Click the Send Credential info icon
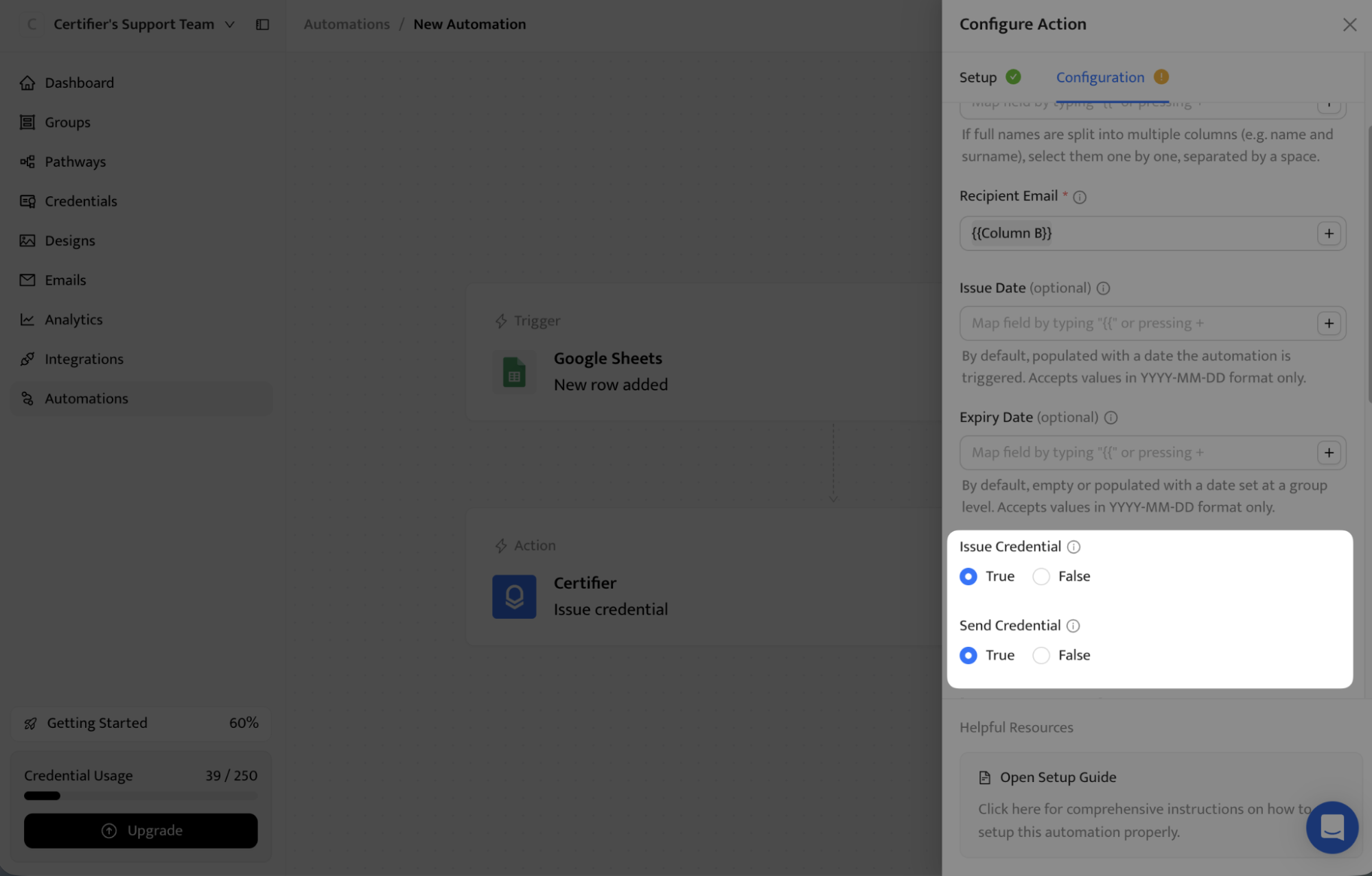The width and height of the screenshot is (1372, 876). (1073, 626)
